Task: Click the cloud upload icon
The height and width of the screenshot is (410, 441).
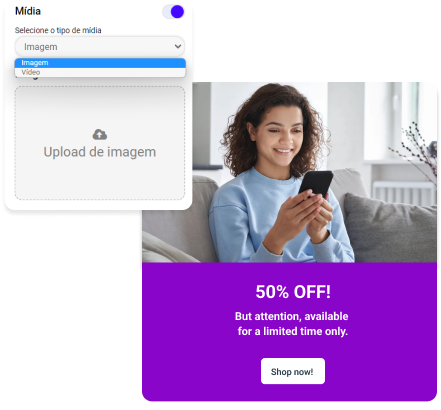Action: click(x=99, y=134)
